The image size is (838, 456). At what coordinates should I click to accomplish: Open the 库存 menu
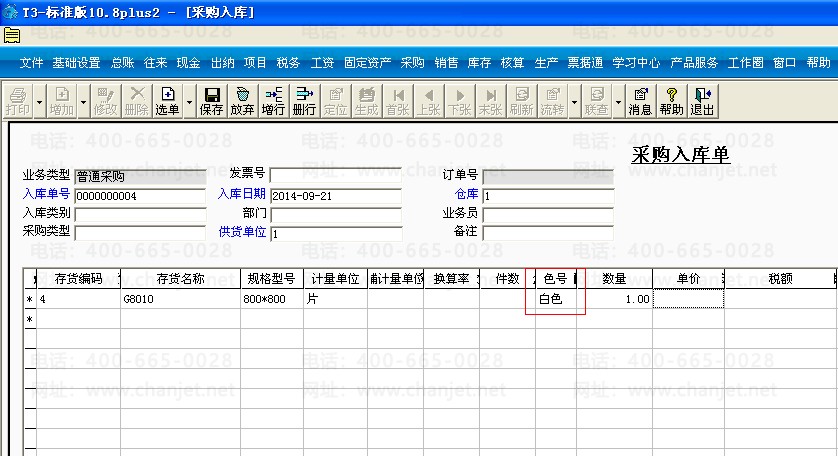tap(479, 63)
